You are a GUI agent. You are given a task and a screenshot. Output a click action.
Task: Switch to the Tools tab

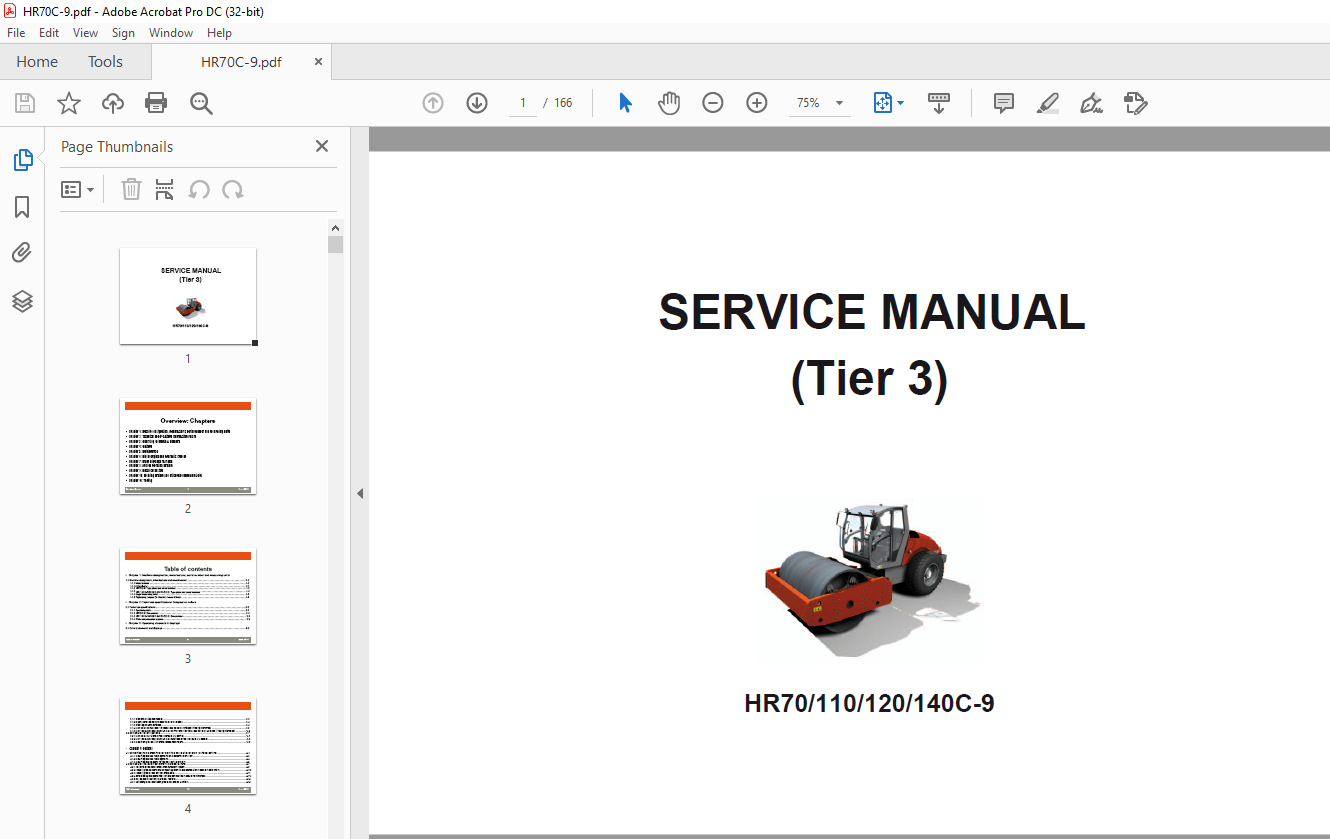105,62
